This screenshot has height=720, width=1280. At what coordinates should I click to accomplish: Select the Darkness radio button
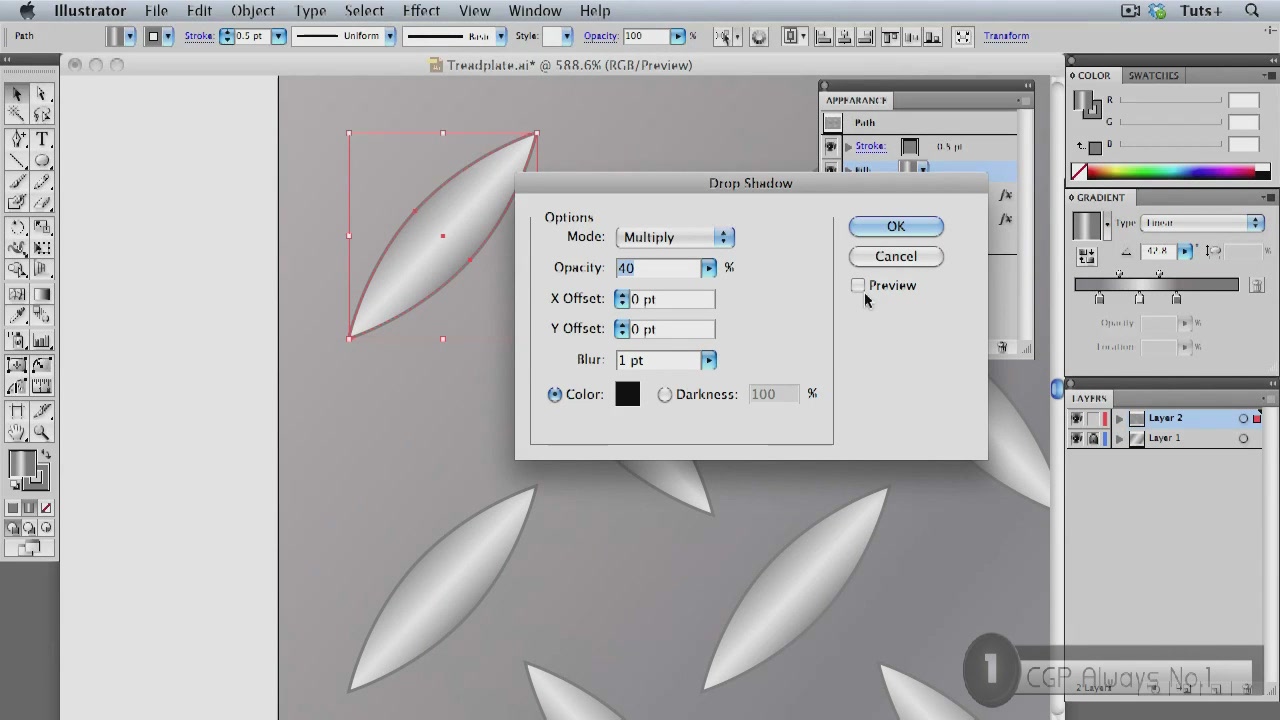pyautogui.click(x=665, y=395)
